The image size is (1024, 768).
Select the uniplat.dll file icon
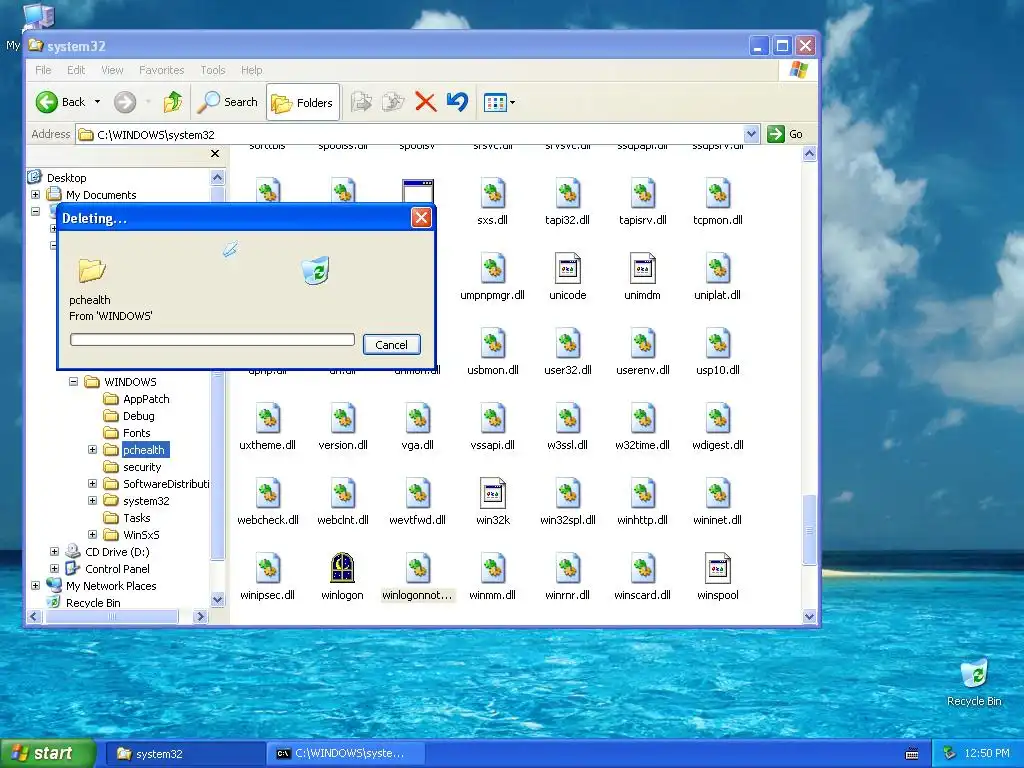[718, 269]
